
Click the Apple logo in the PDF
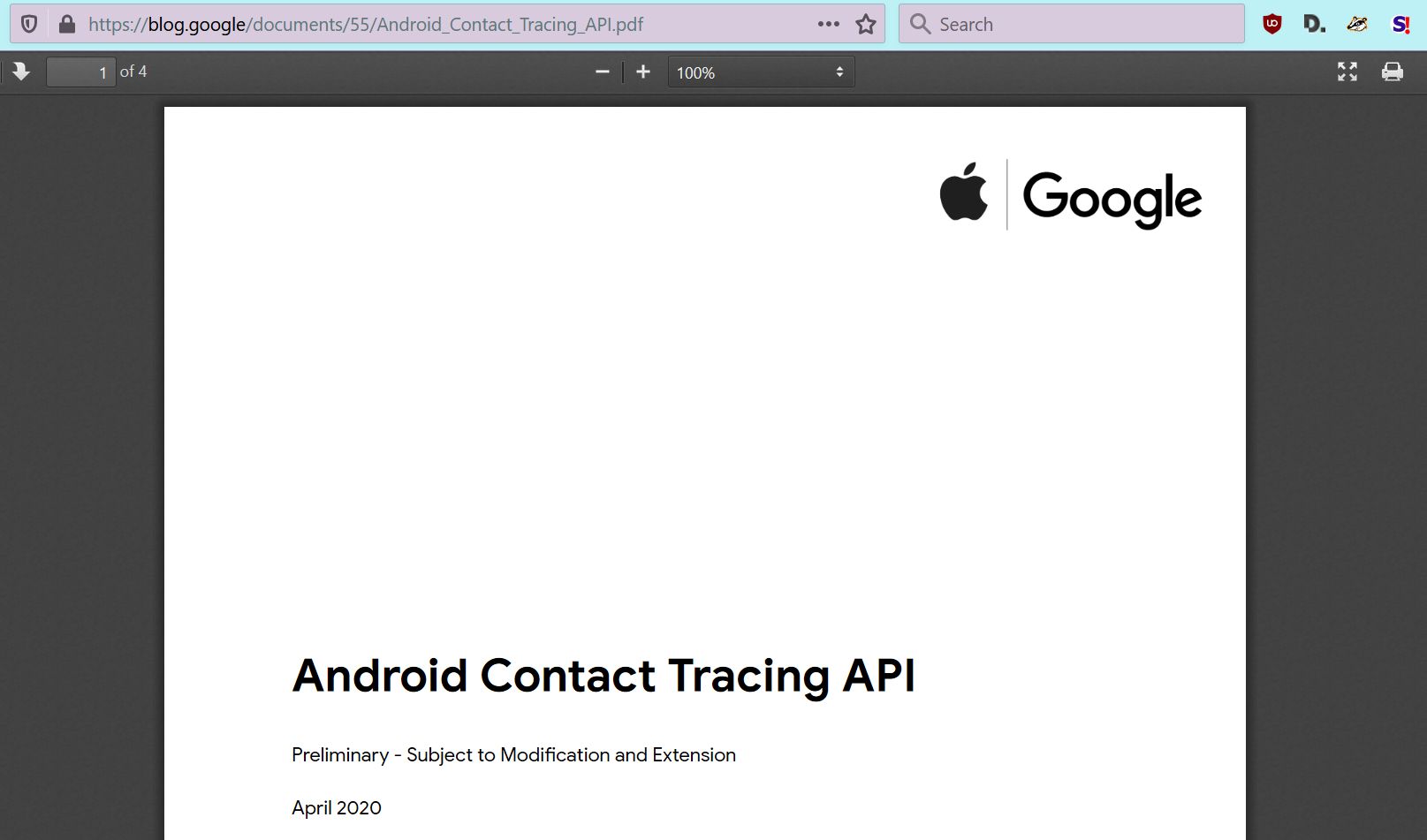pos(964,191)
